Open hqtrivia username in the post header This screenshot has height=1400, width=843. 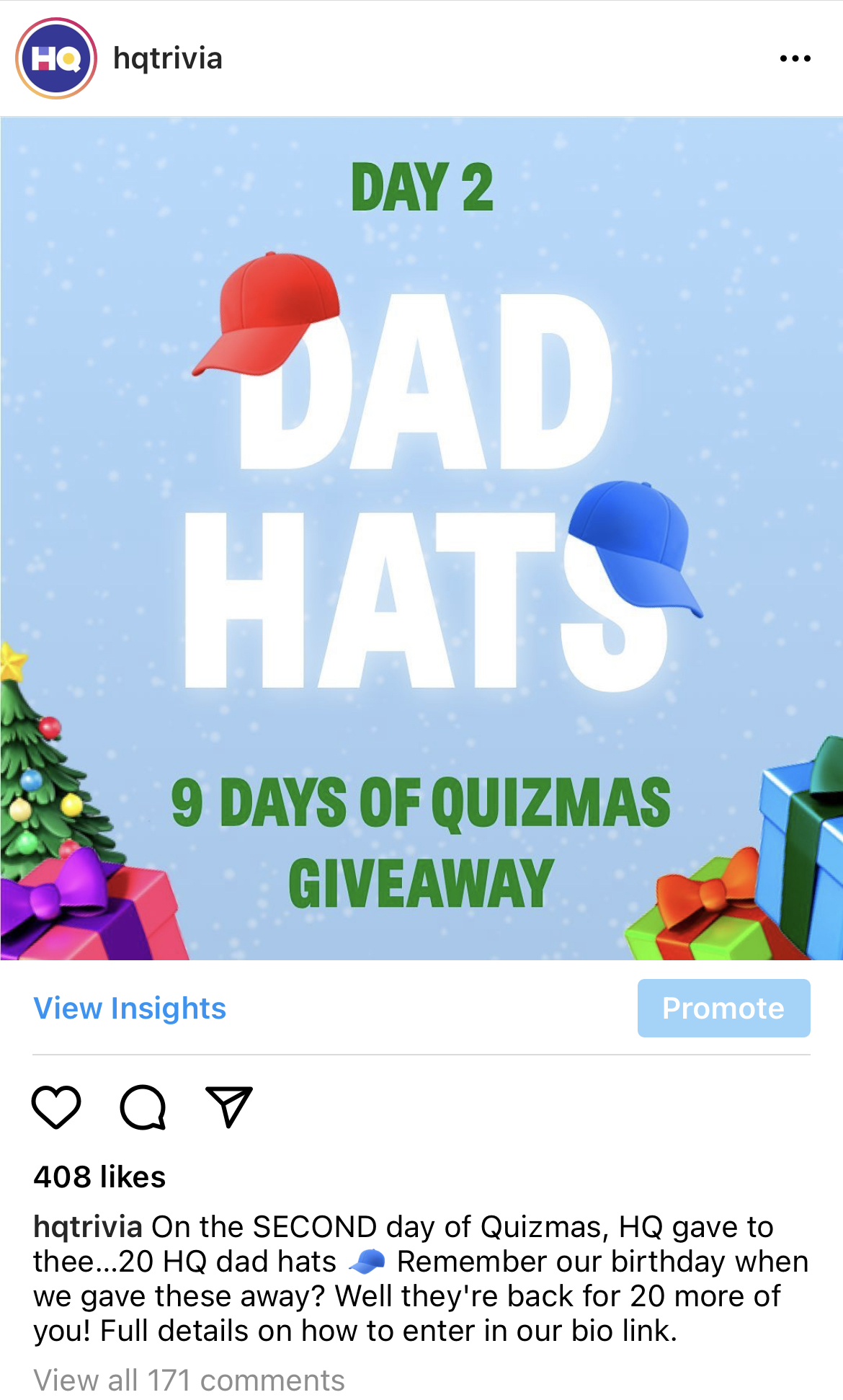[168, 58]
